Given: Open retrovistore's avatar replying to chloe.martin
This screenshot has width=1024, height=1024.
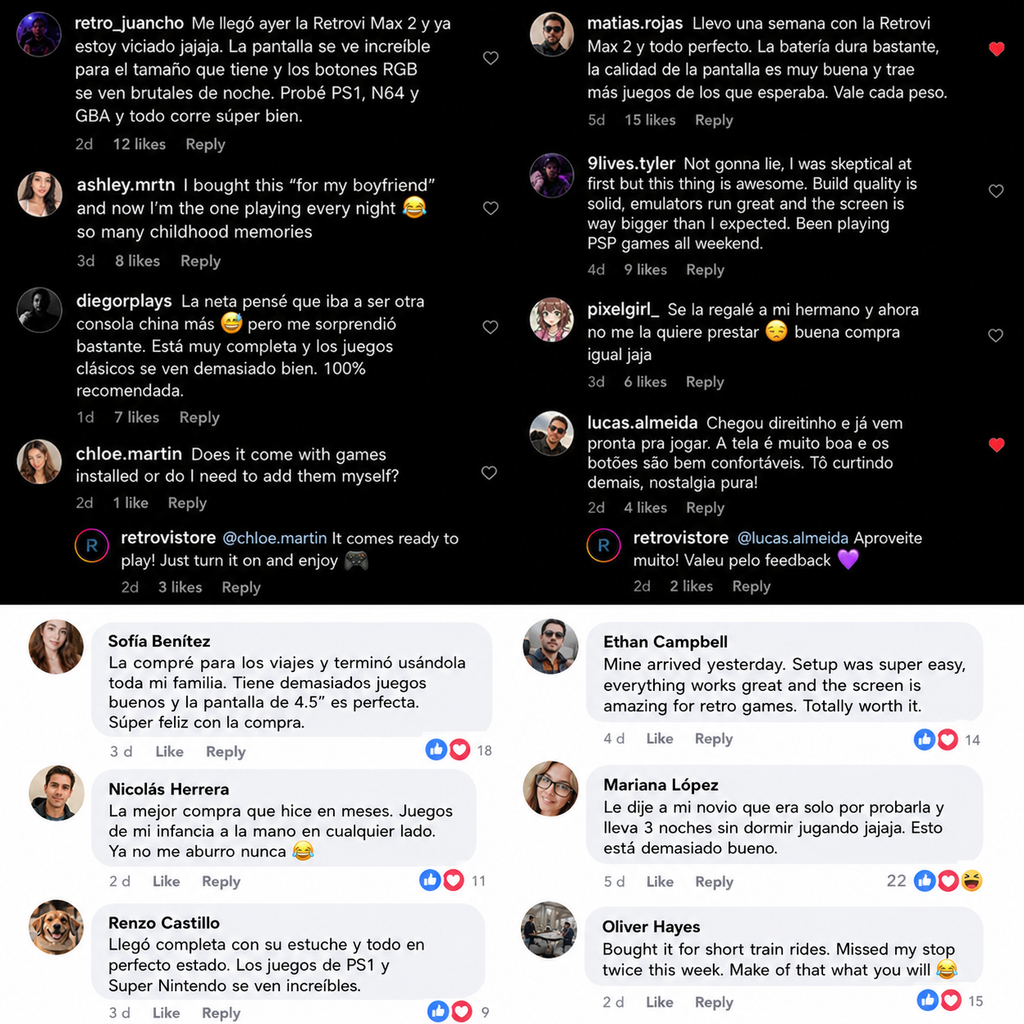Looking at the screenshot, I should point(92,546).
